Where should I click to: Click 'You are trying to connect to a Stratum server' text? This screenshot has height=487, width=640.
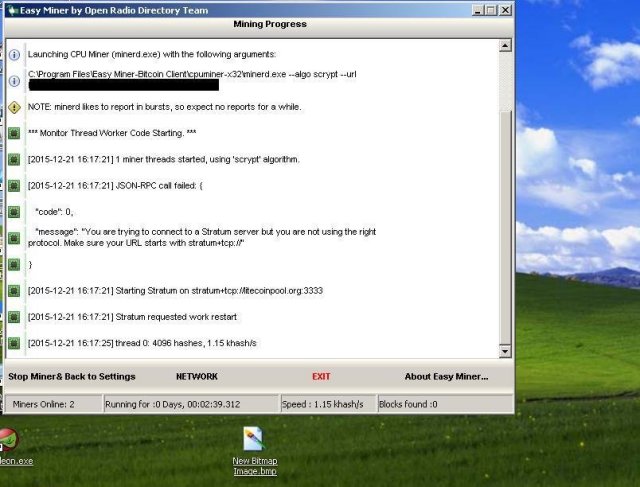[202, 237]
